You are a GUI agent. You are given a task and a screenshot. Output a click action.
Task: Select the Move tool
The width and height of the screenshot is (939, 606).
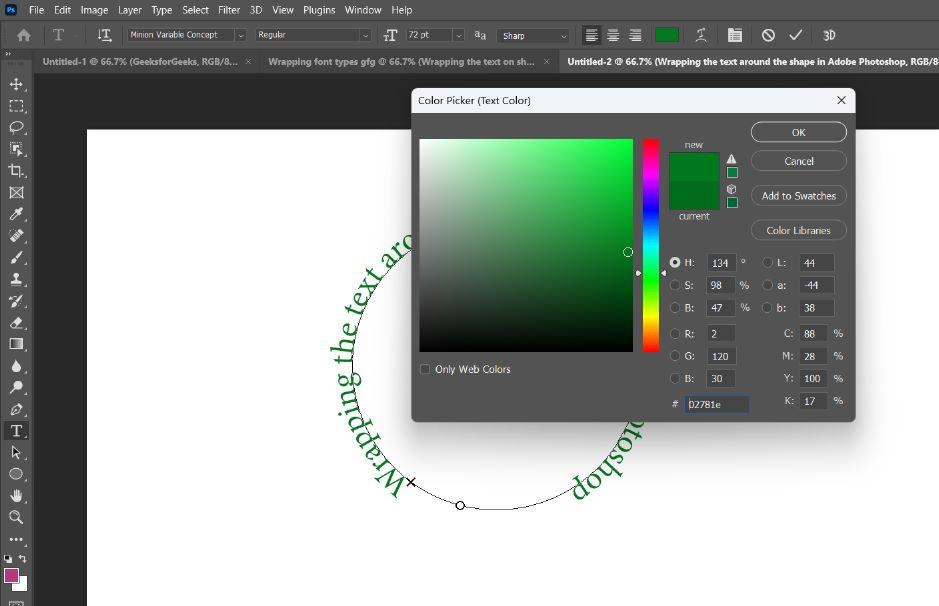click(16, 84)
